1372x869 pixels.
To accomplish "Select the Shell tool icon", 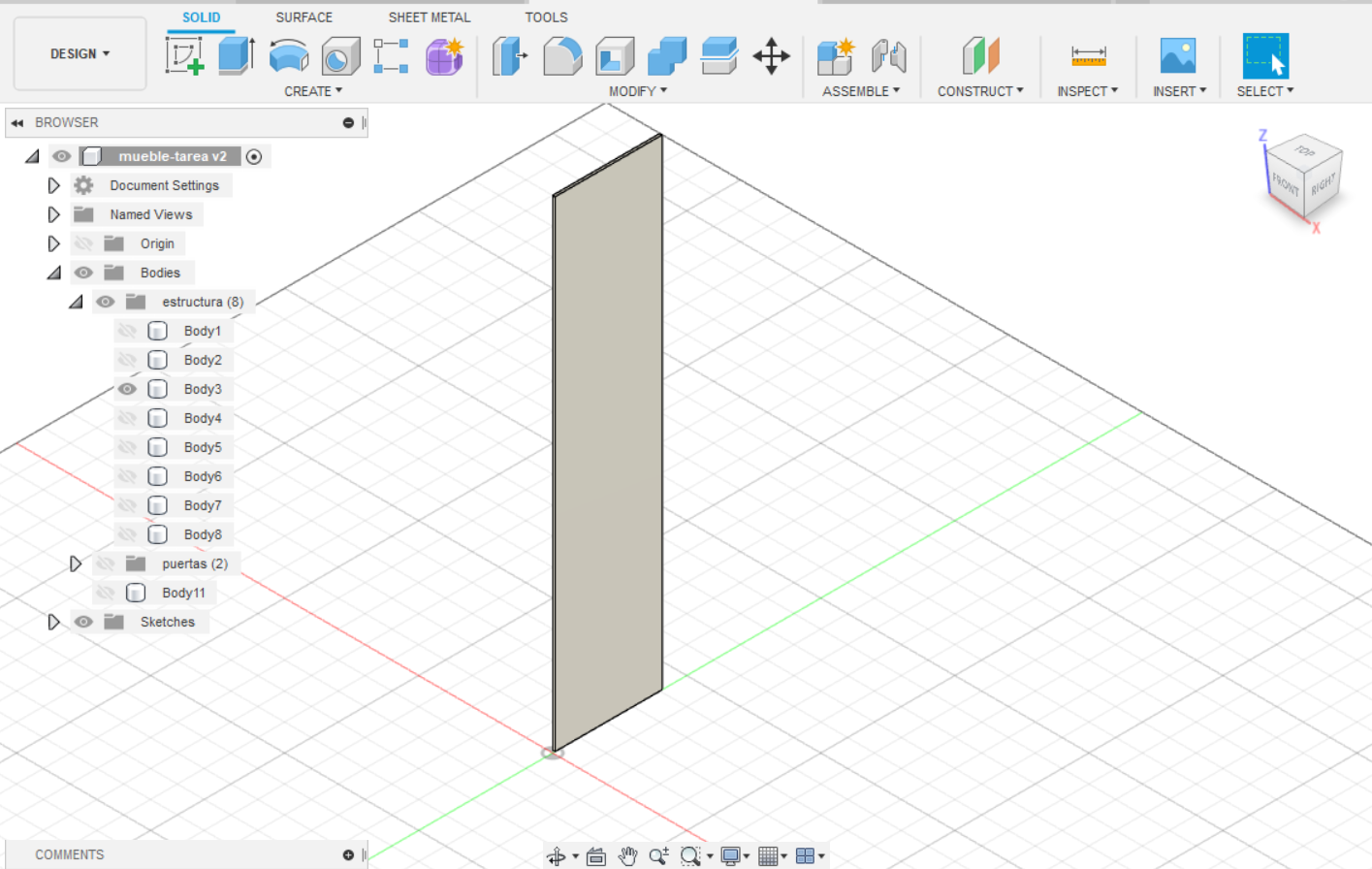I will coord(614,56).
